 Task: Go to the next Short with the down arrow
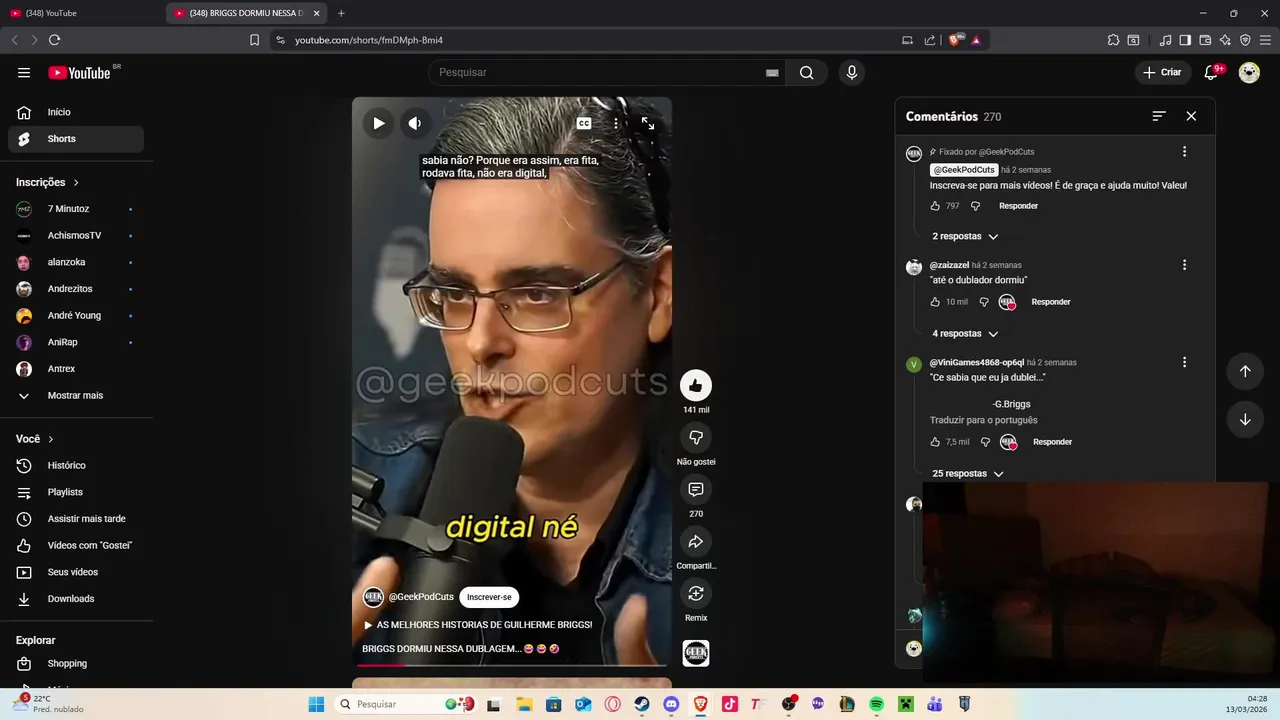click(x=1245, y=419)
